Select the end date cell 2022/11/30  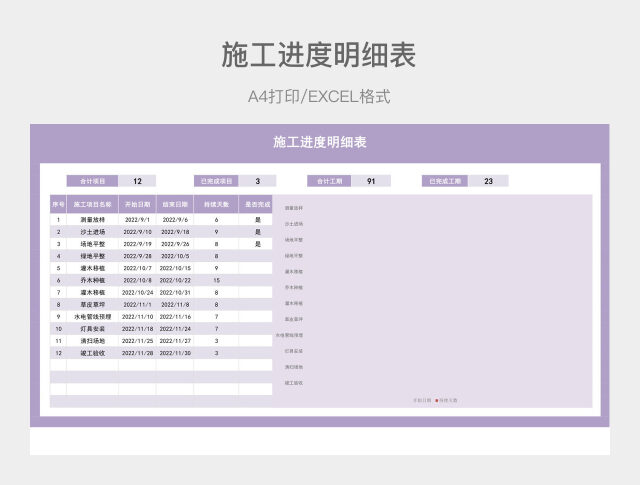(x=175, y=352)
